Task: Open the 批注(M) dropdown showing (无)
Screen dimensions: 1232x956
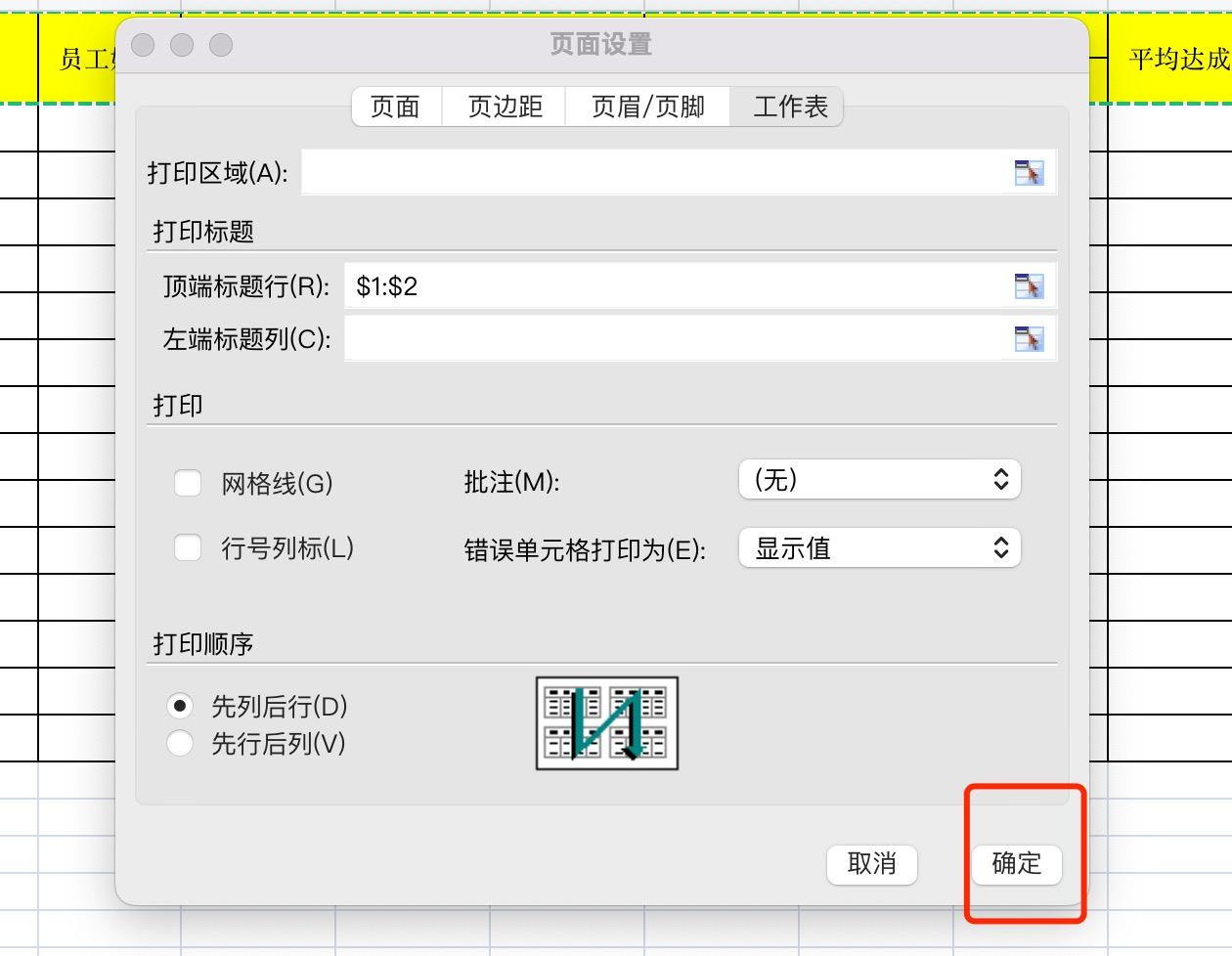Action: (x=880, y=480)
